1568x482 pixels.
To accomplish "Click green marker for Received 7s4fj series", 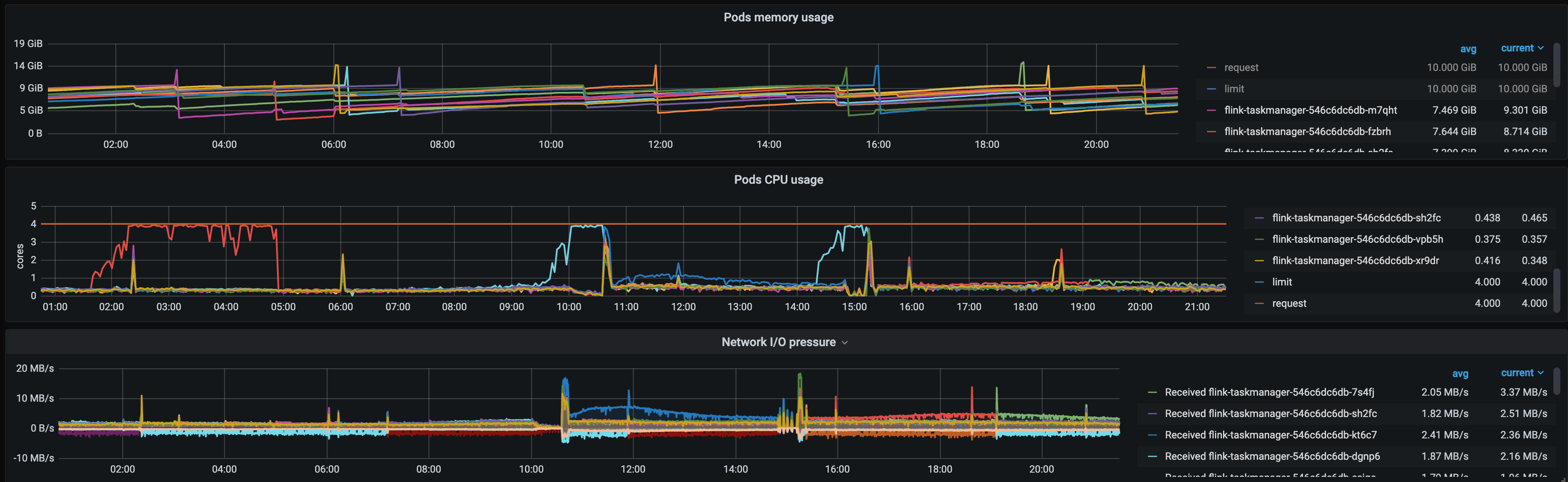I will click(x=1152, y=393).
